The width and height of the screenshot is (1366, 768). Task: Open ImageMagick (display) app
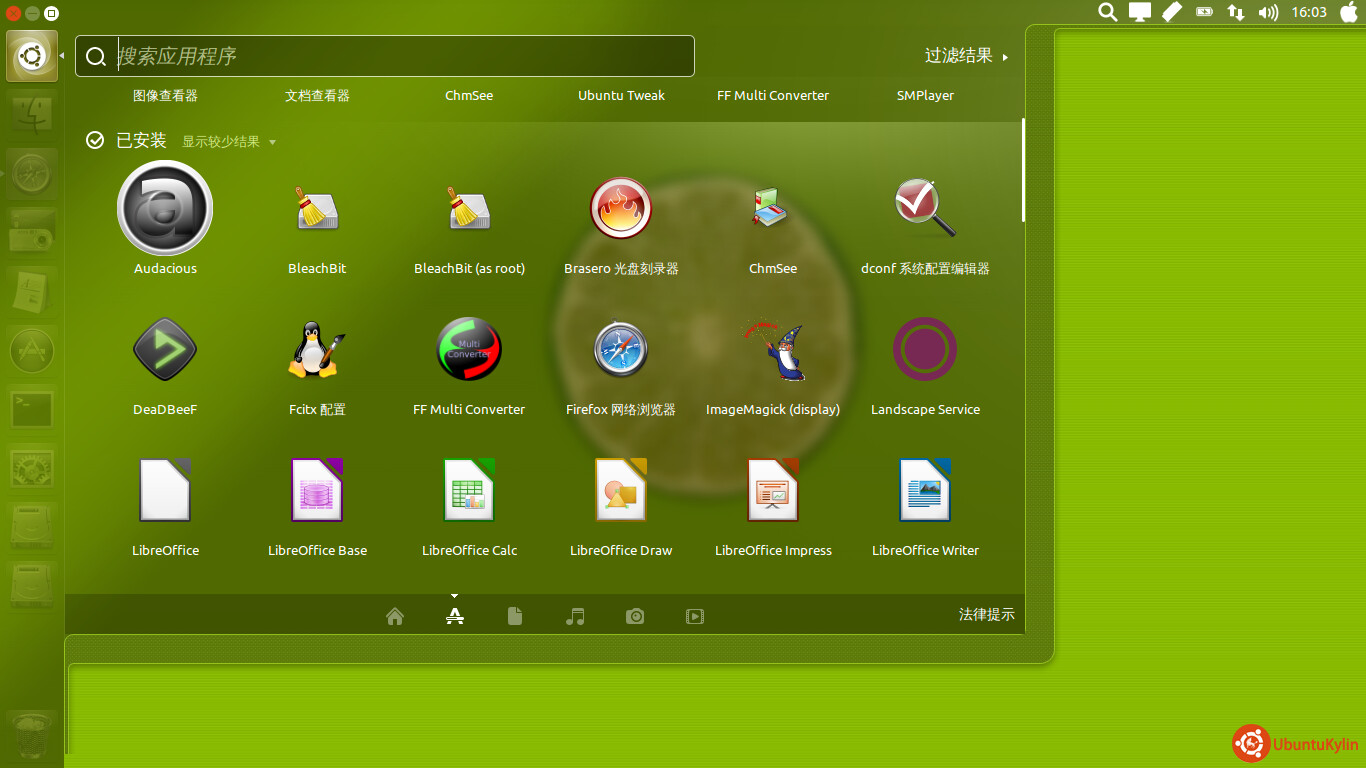coord(773,350)
